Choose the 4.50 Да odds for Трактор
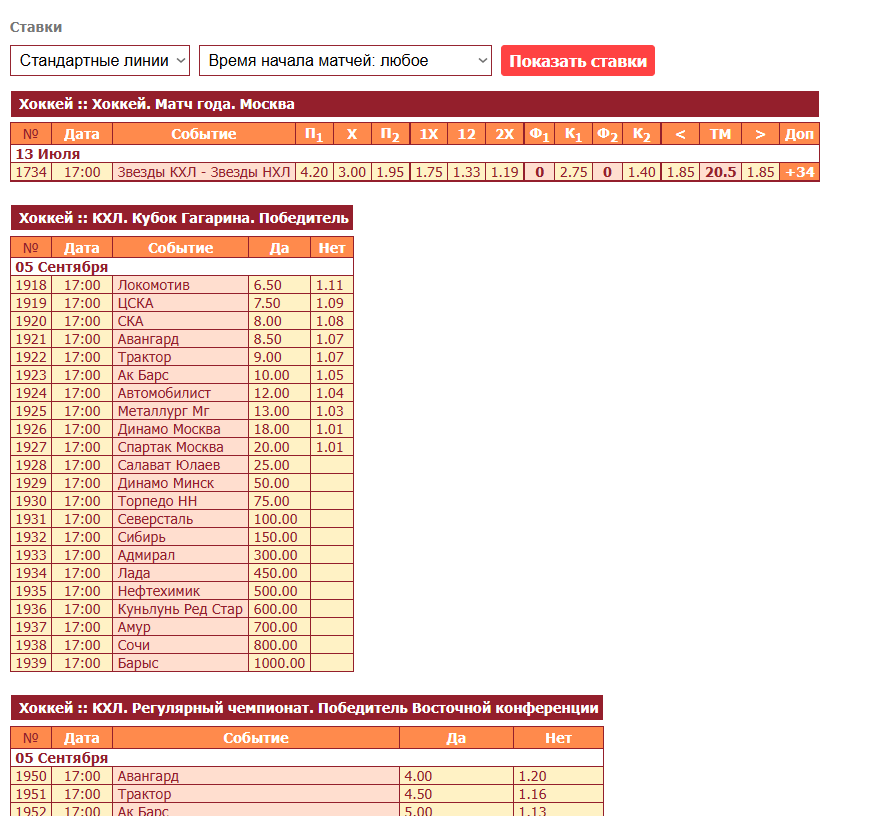Image resolution: width=877 pixels, height=816 pixels. click(456, 794)
